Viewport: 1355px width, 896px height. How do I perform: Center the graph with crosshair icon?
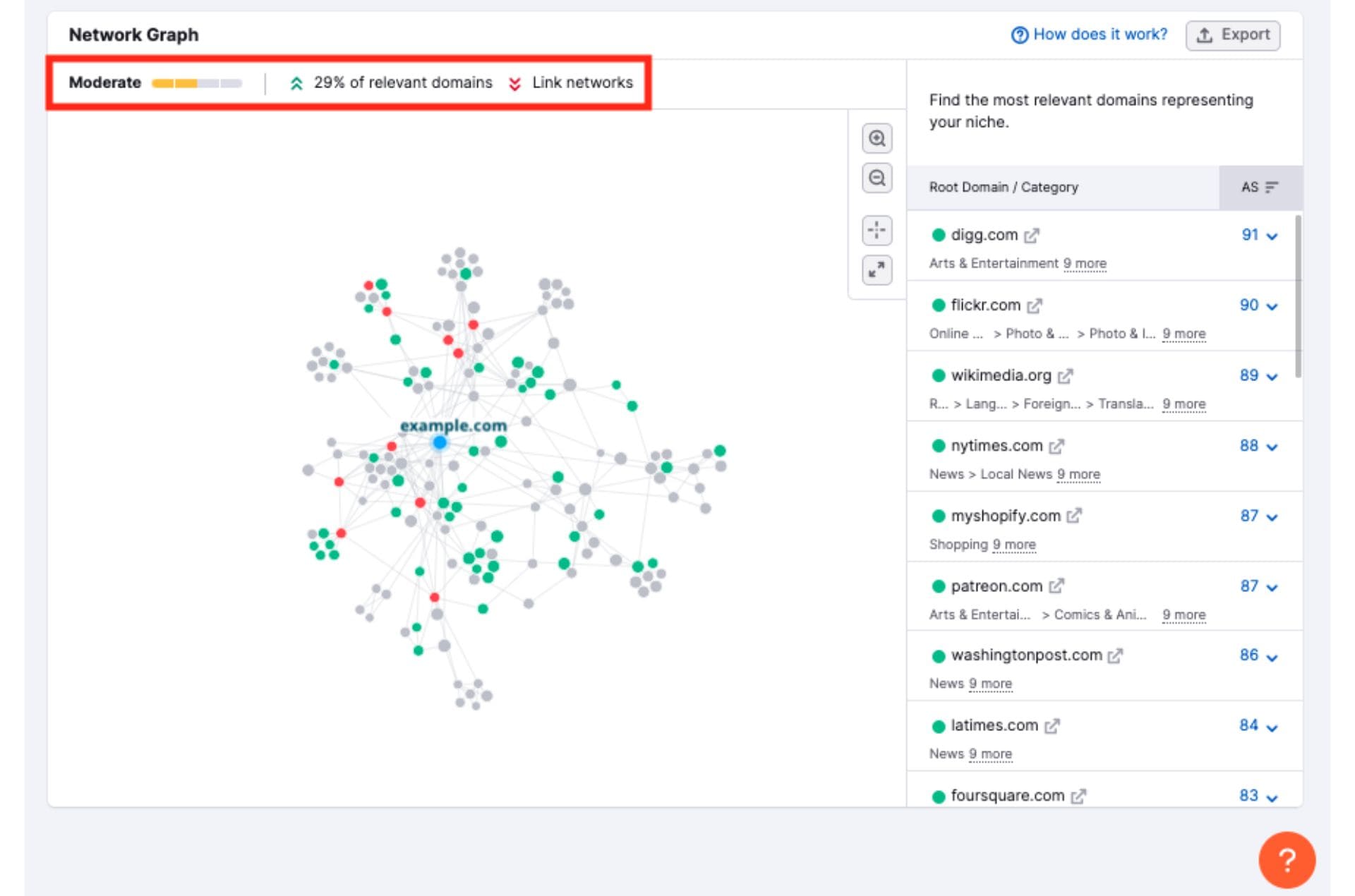[877, 230]
